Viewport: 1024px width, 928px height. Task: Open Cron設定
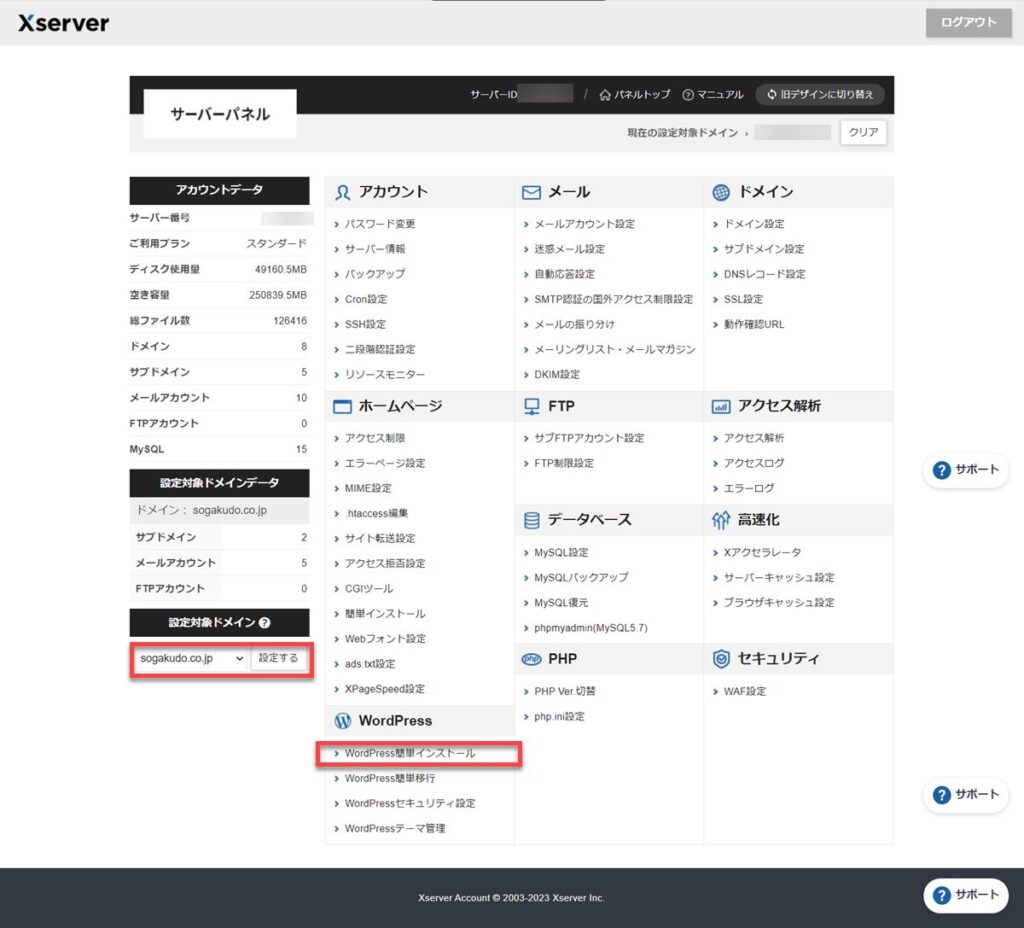tap(366, 299)
